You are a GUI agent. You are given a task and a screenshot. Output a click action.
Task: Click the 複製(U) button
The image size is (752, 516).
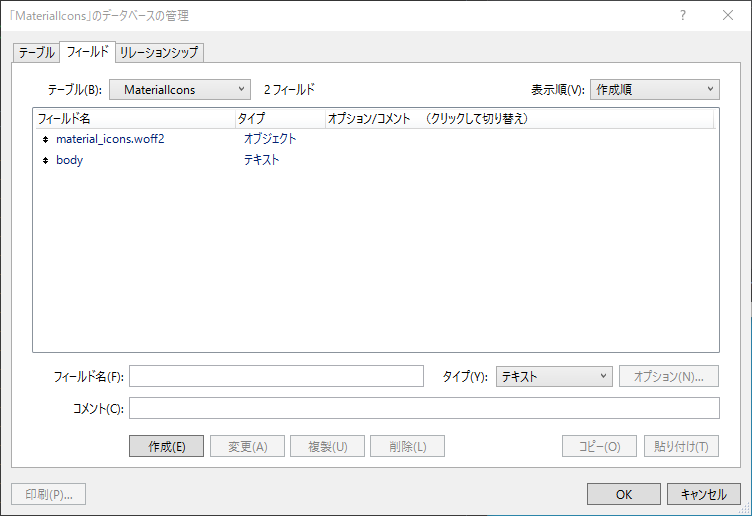click(328, 446)
